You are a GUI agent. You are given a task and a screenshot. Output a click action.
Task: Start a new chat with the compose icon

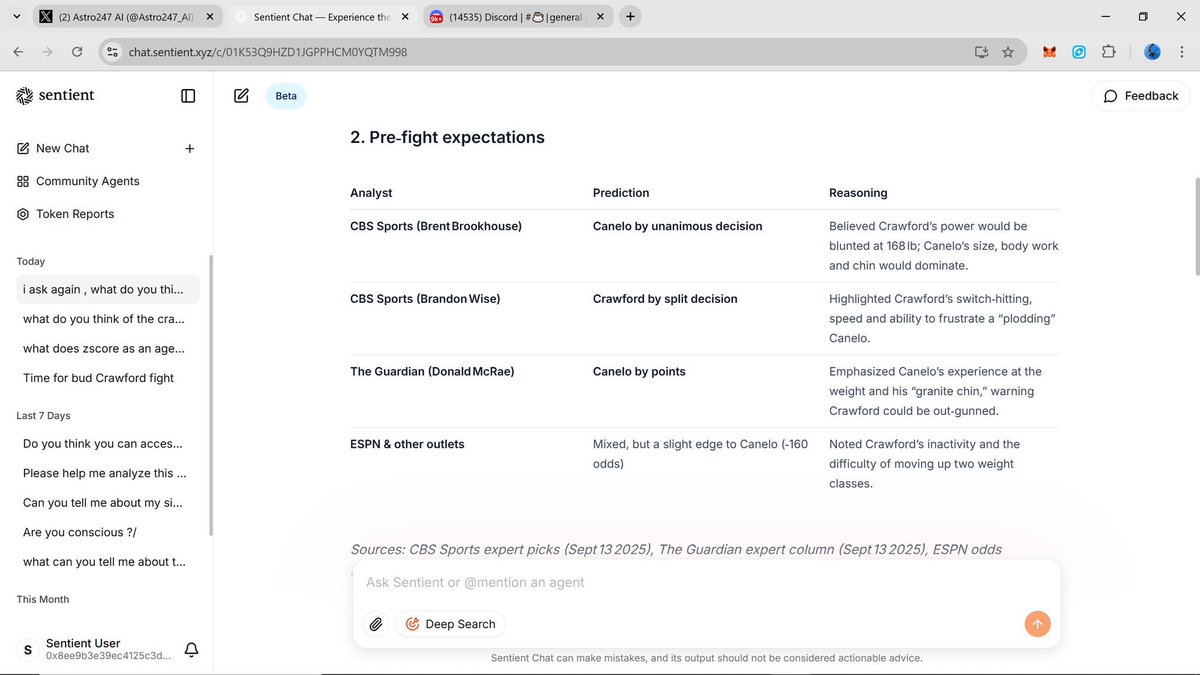coord(241,96)
